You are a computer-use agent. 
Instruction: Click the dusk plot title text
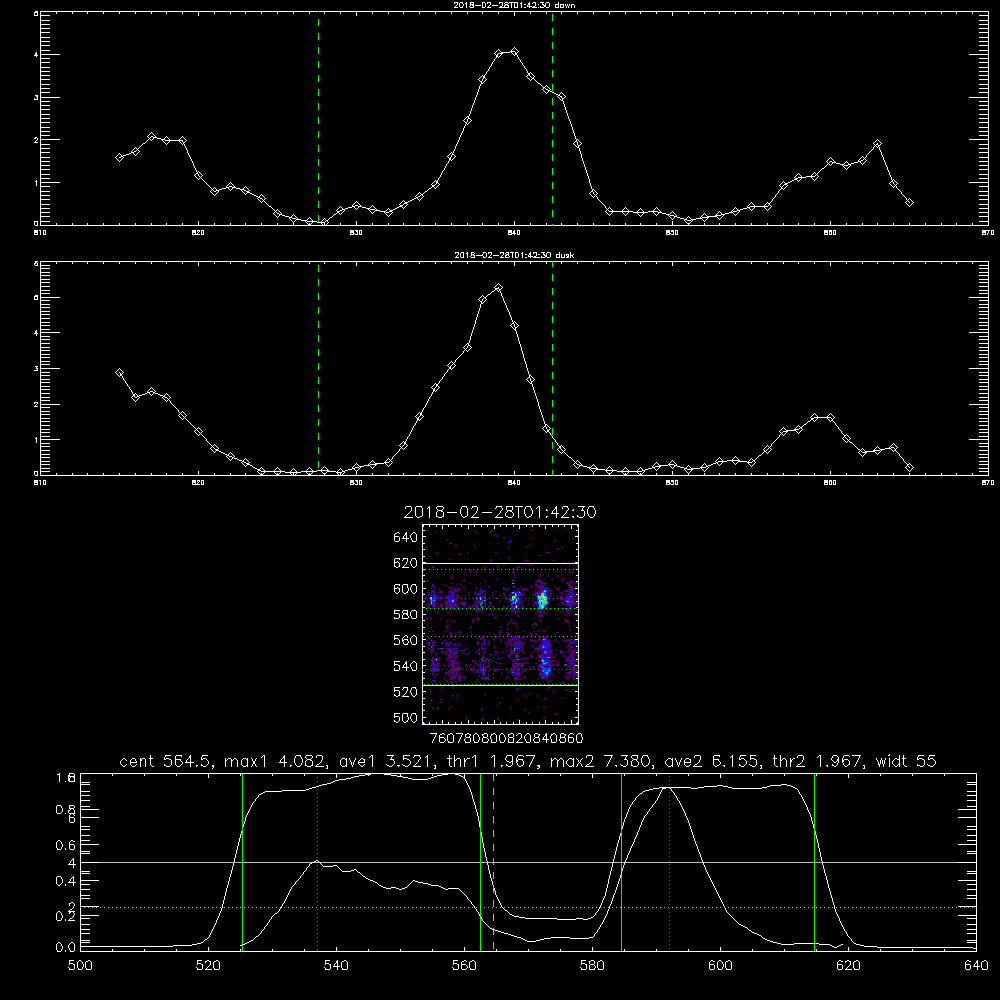point(514,255)
